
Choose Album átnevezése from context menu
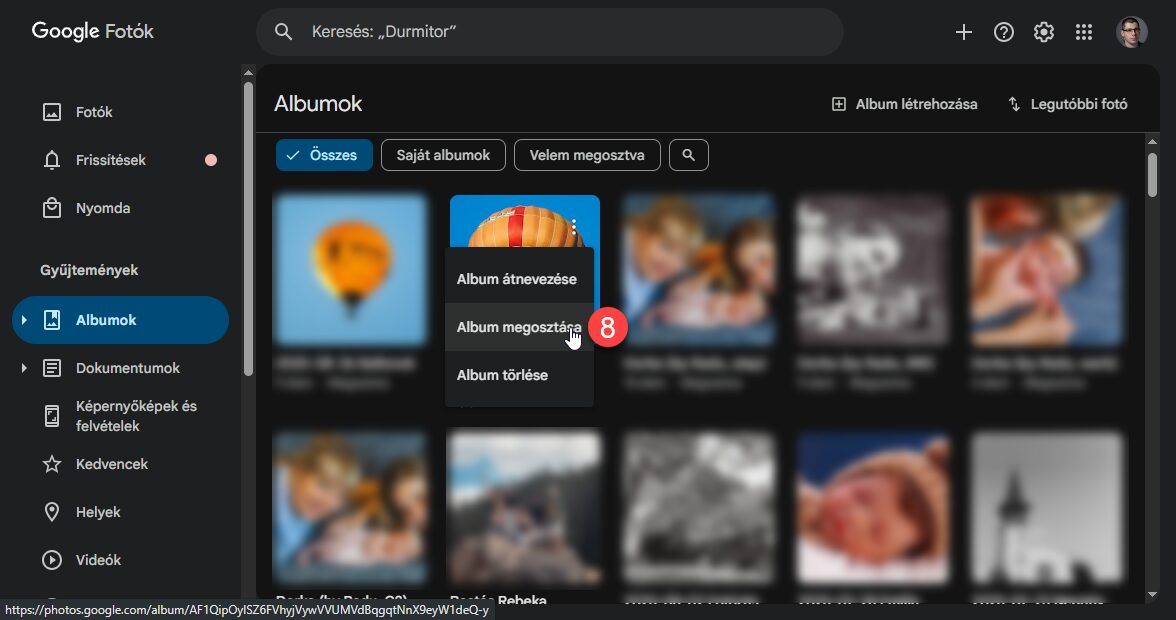pos(516,279)
